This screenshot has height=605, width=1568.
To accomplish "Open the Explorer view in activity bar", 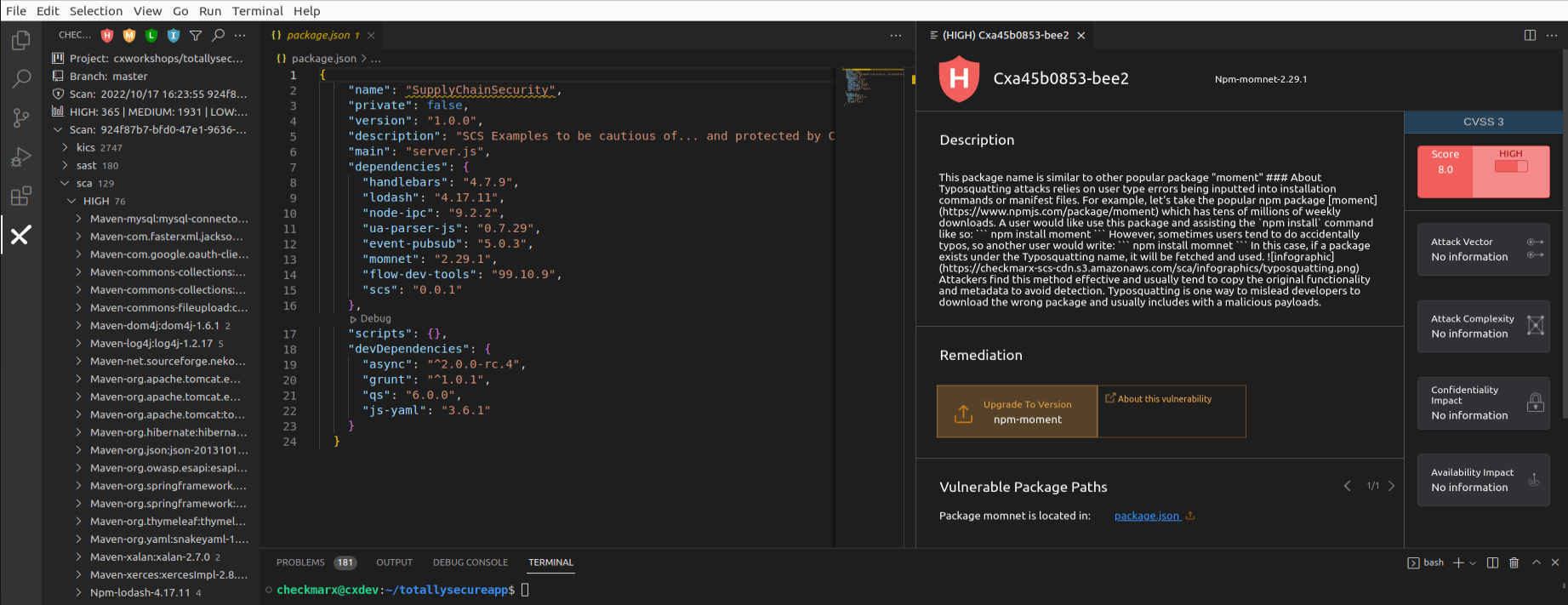I will [x=20, y=40].
